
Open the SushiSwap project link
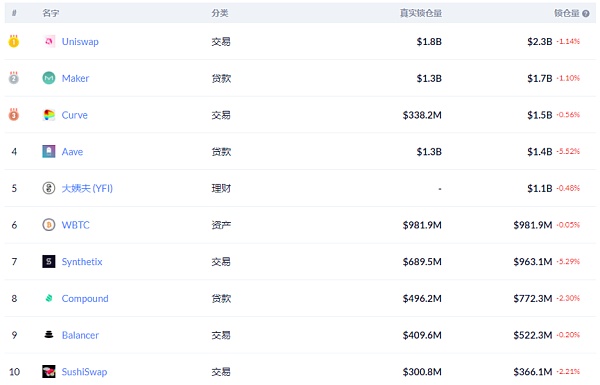point(84,372)
